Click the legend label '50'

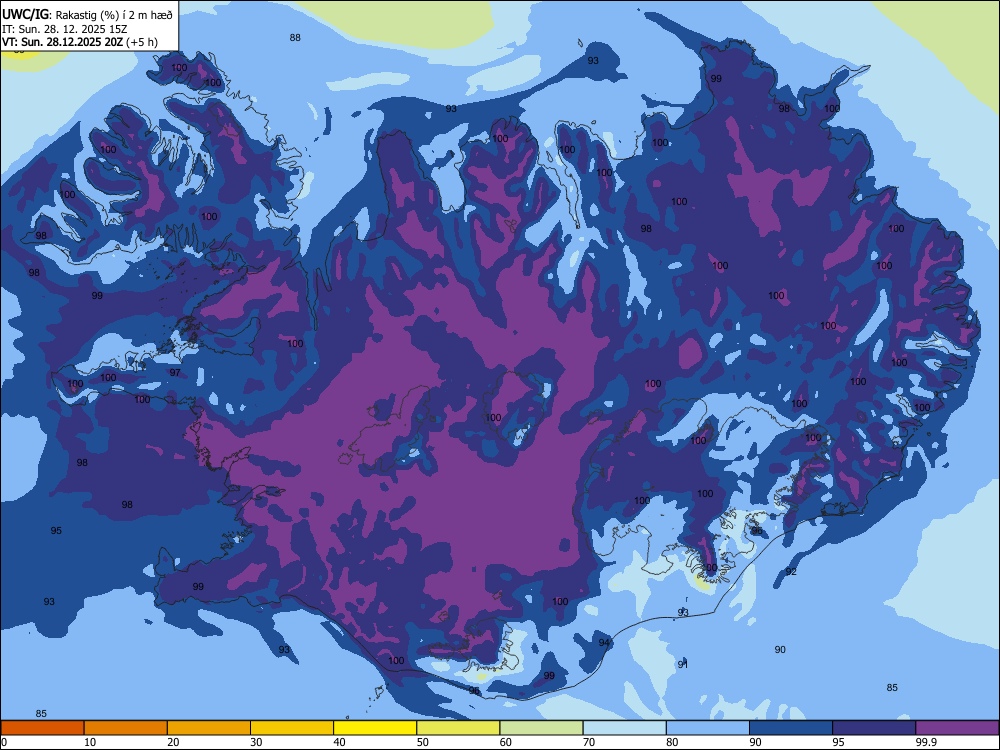pyautogui.click(x=422, y=742)
